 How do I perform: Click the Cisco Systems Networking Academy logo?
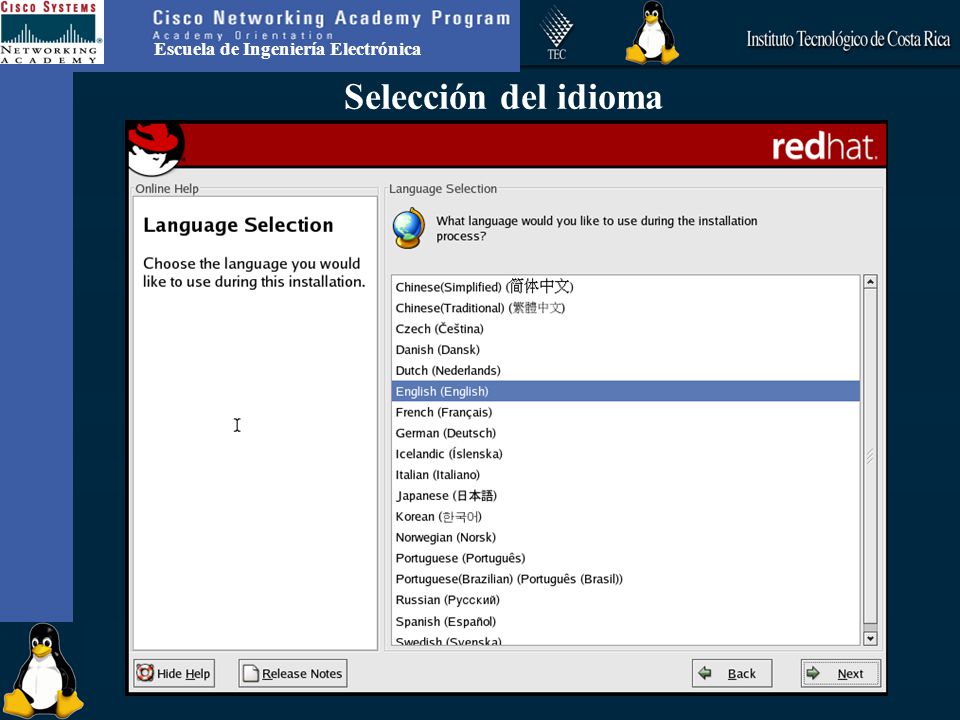click(x=51, y=32)
